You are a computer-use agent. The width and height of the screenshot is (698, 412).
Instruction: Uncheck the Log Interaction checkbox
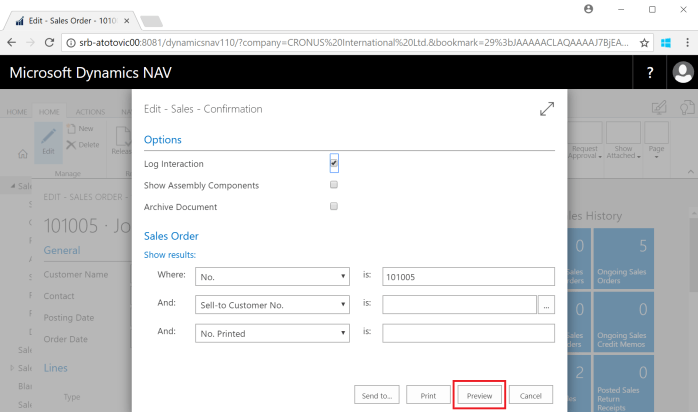pos(334,162)
